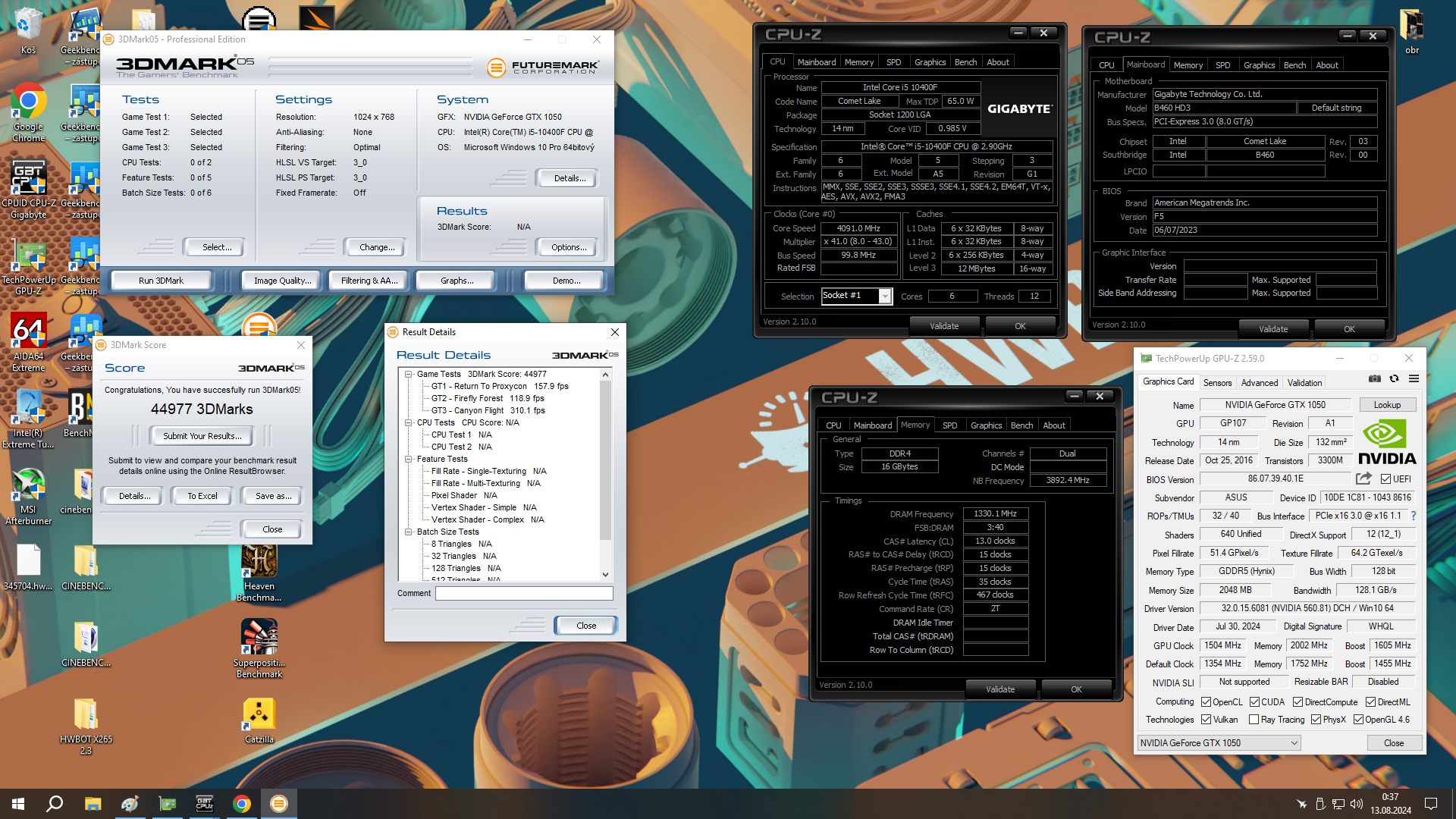Screen dimensions: 1456x819
Task: Toggle the DirectML checkbox
Action: (x=1370, y=702)
